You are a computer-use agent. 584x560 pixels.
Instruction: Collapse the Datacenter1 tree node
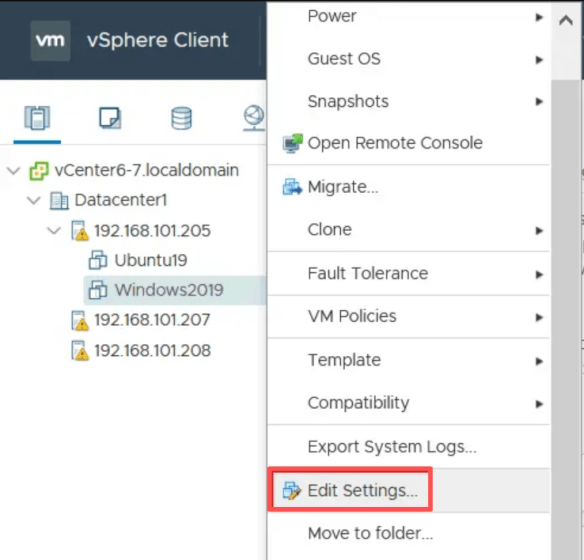[x=34, y=201]
